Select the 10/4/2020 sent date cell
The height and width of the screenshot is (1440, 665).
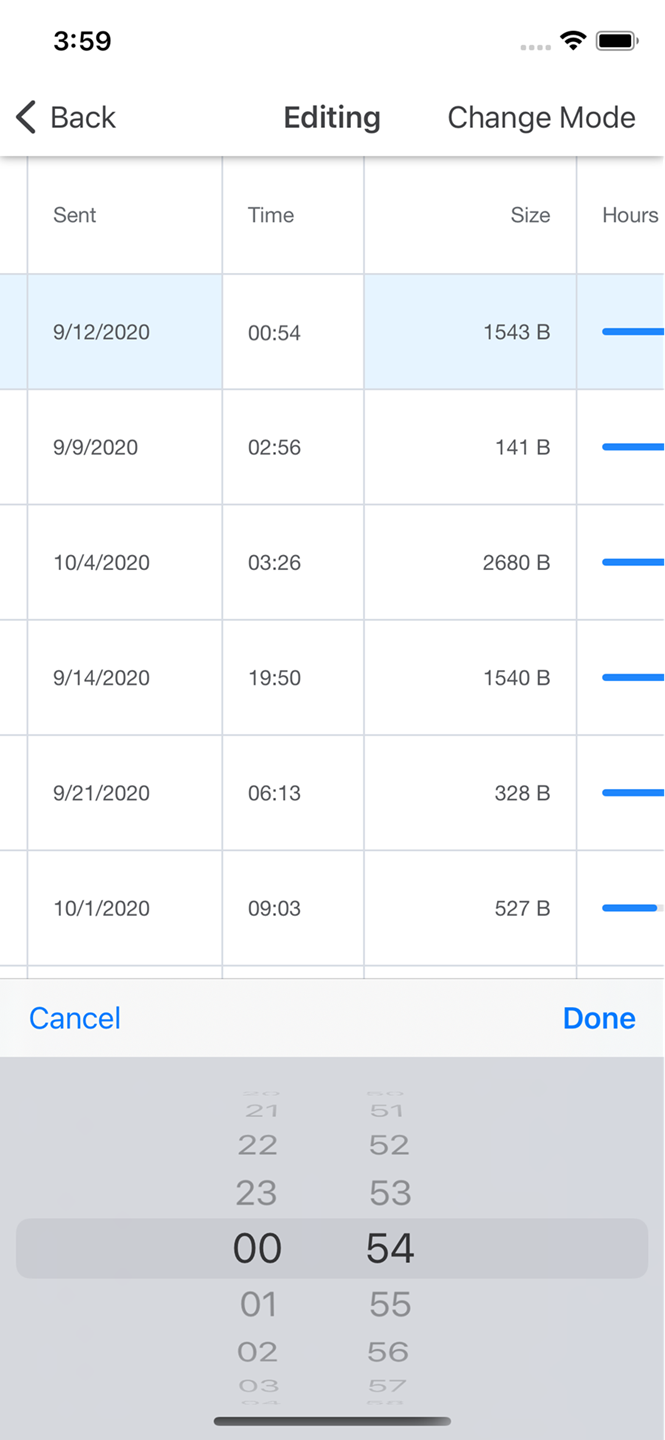[101, 562]
